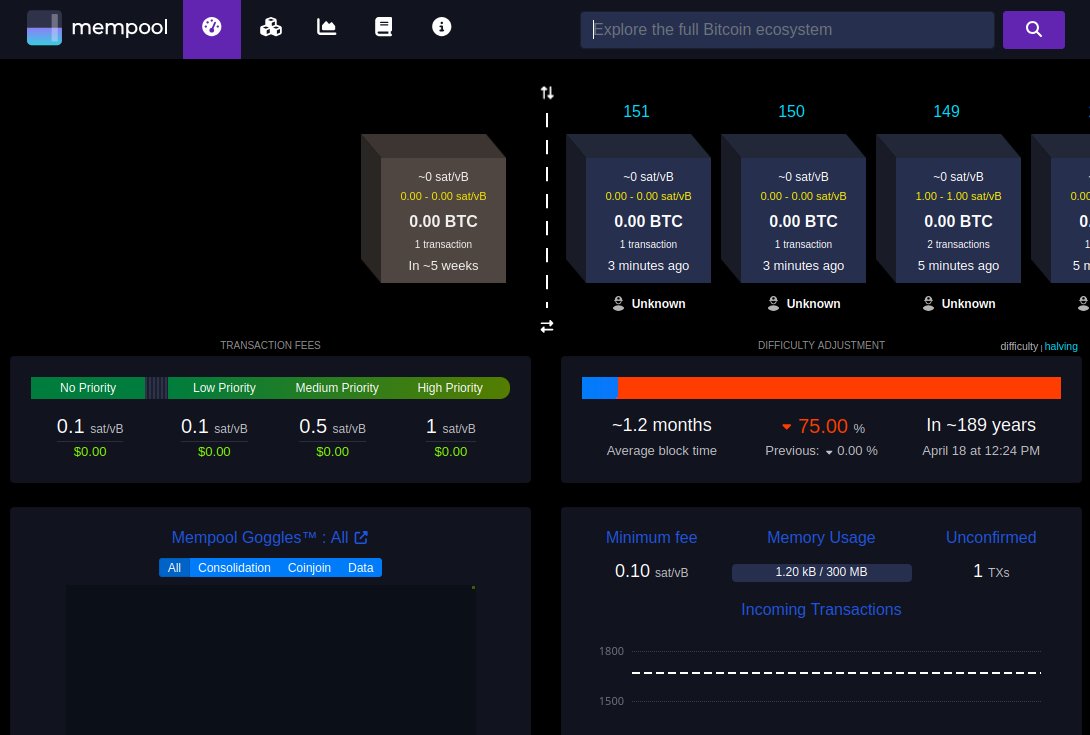Screen dimensions: 1090x735
Task: Click the Memory Usage 1.20 kB / 300 MB bar
Action: coord(822,572)
